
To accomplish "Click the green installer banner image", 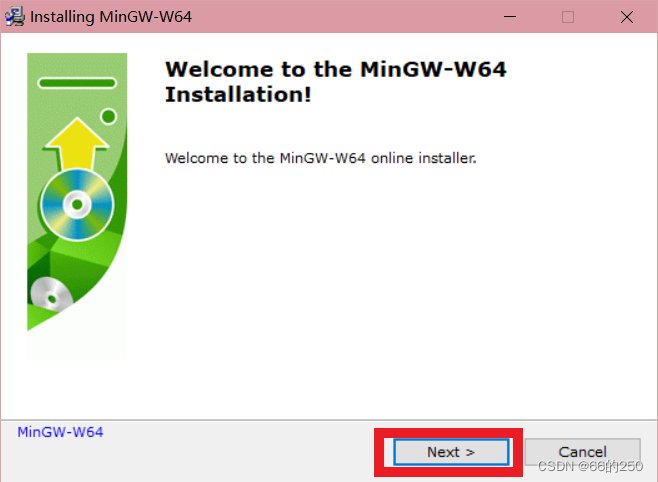I will 77,206.
